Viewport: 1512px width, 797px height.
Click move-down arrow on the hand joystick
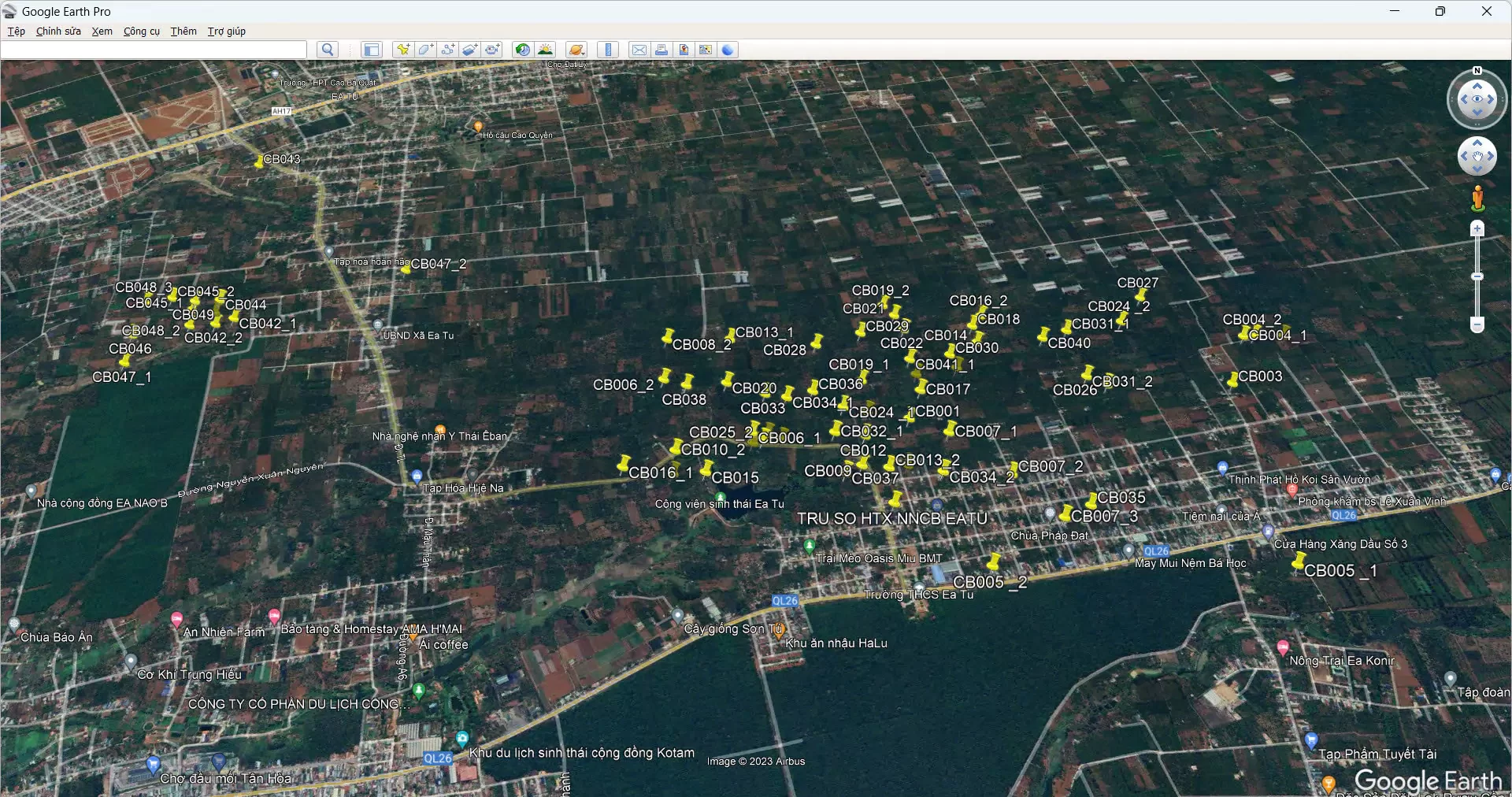coord(1477,169)
